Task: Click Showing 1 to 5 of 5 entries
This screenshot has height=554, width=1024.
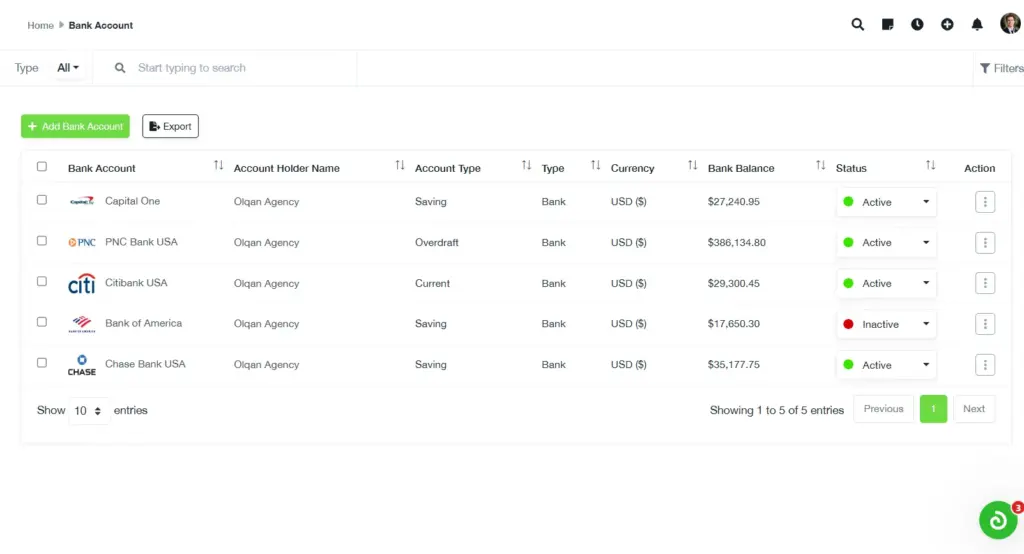Action: 776,410
